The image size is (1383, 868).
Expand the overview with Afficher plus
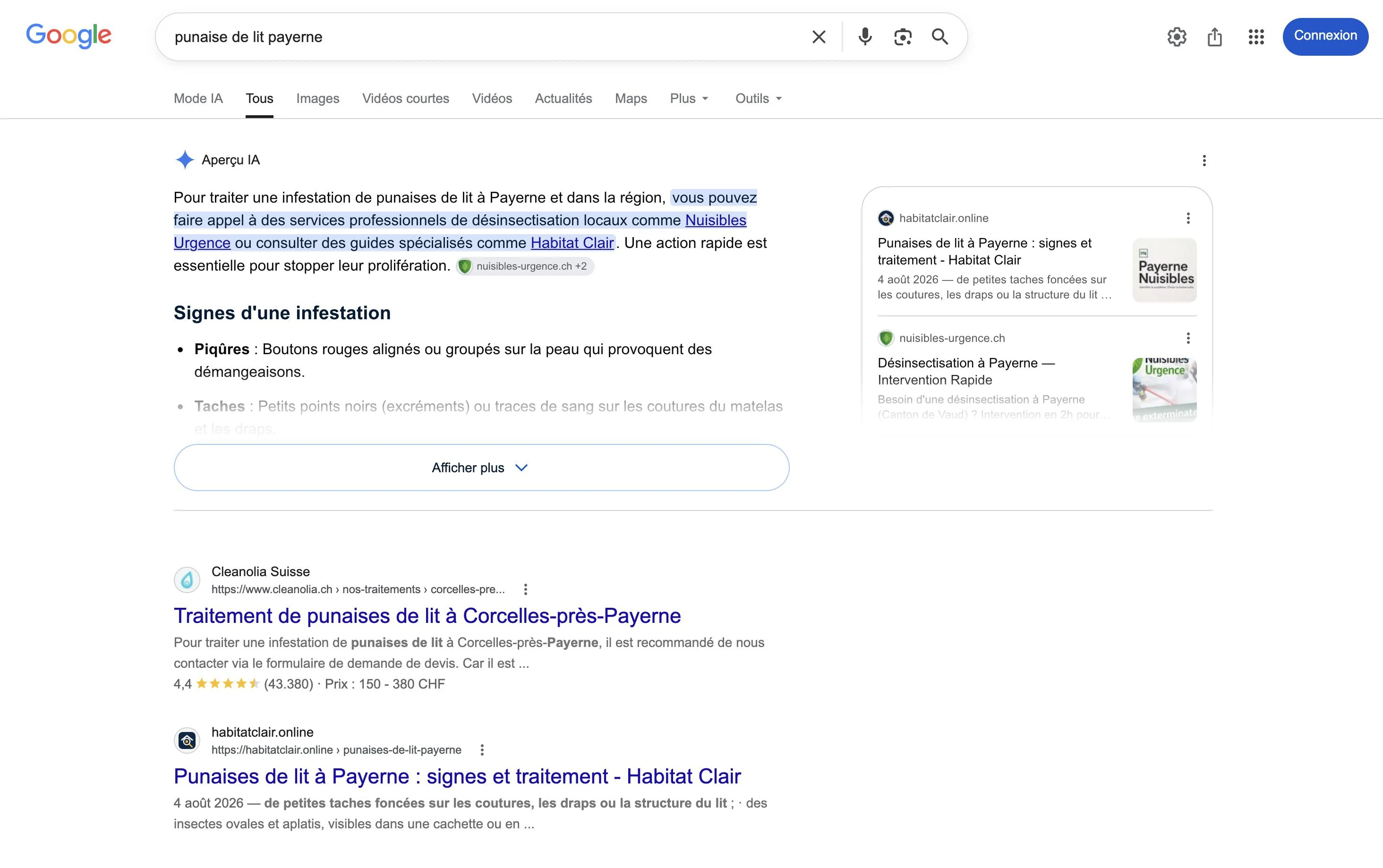pyautogui.click(x=481, y=468)
